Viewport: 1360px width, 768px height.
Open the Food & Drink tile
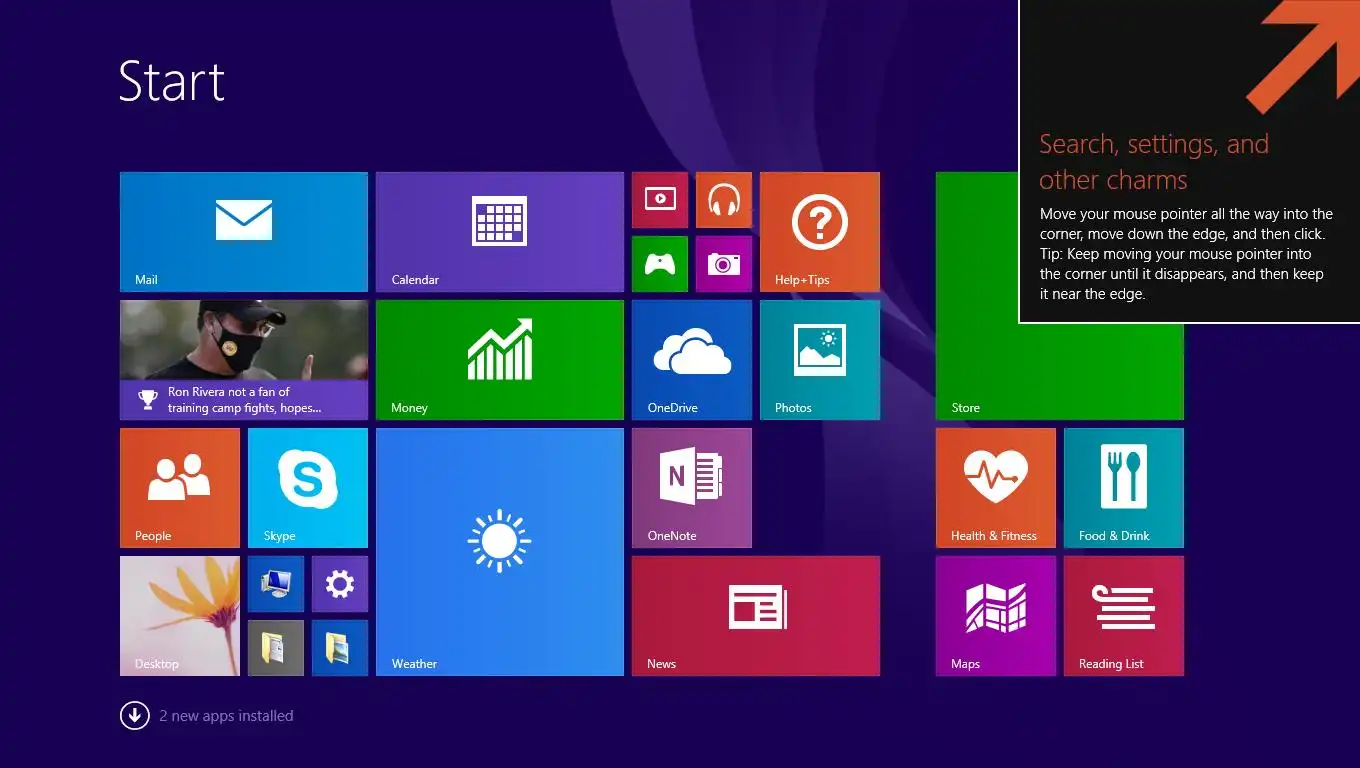click(x=1124, y=488)
